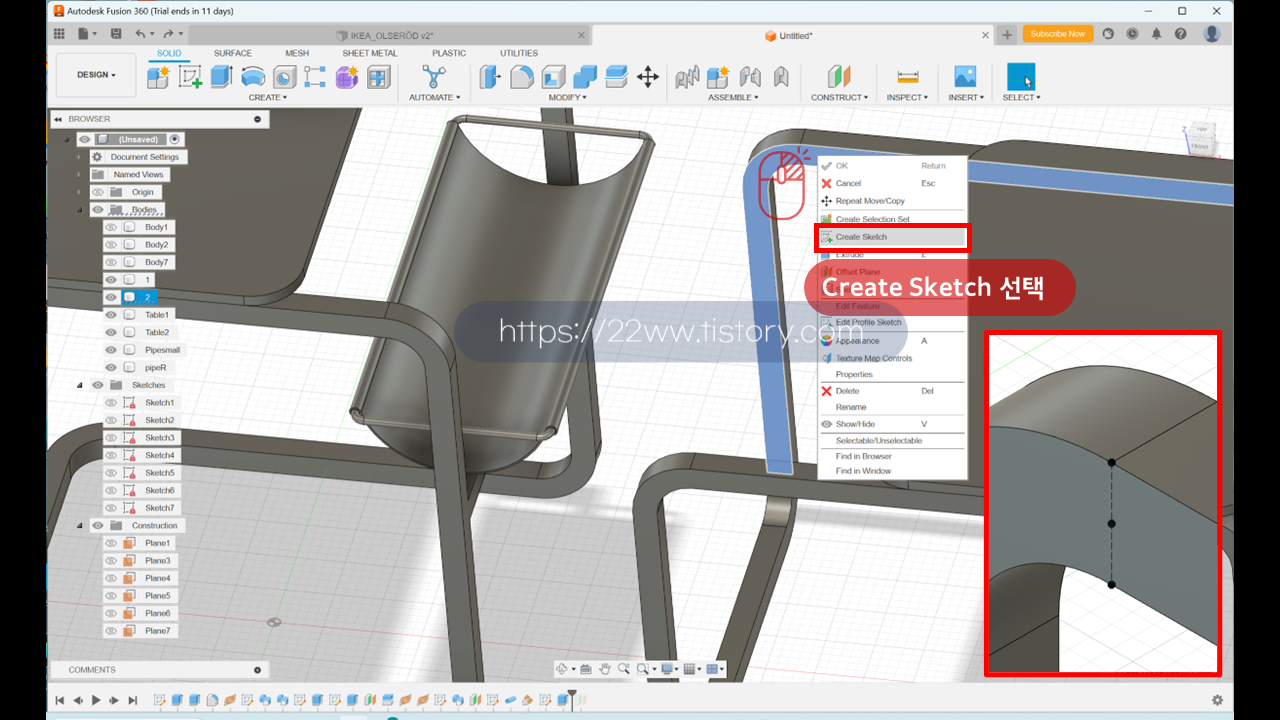
Task: Switch to the SHEET METAL tab
Action: tap(370, 53)
